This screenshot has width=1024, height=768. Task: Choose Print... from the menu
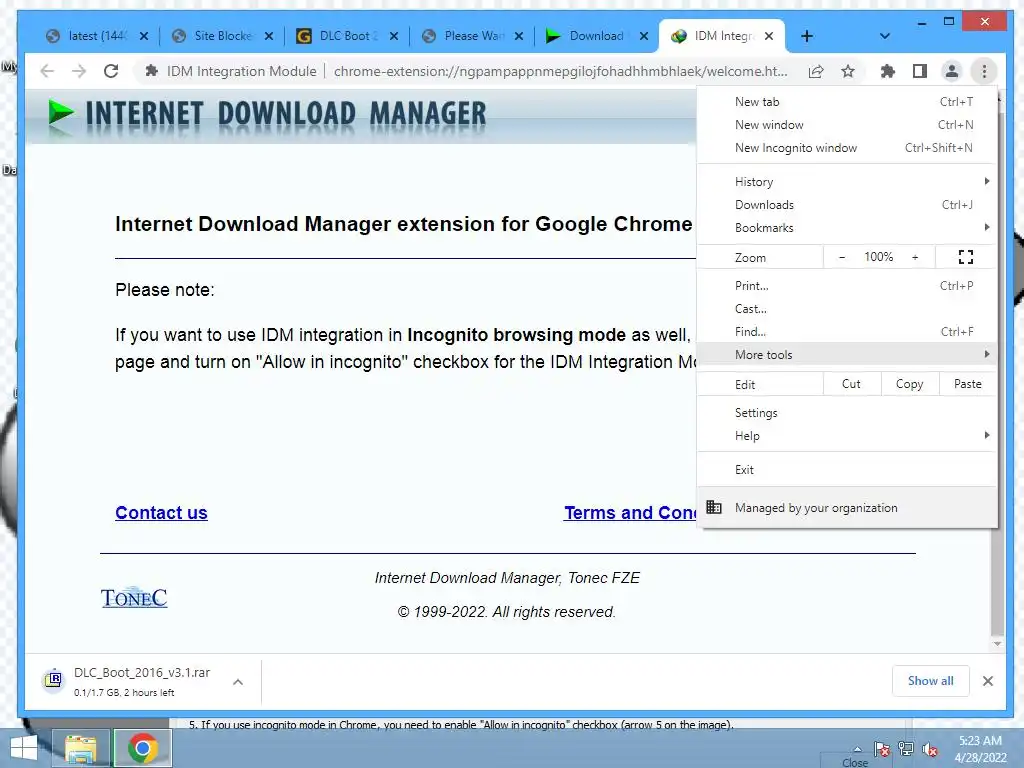pyautogui.click(x=846, y=286)
